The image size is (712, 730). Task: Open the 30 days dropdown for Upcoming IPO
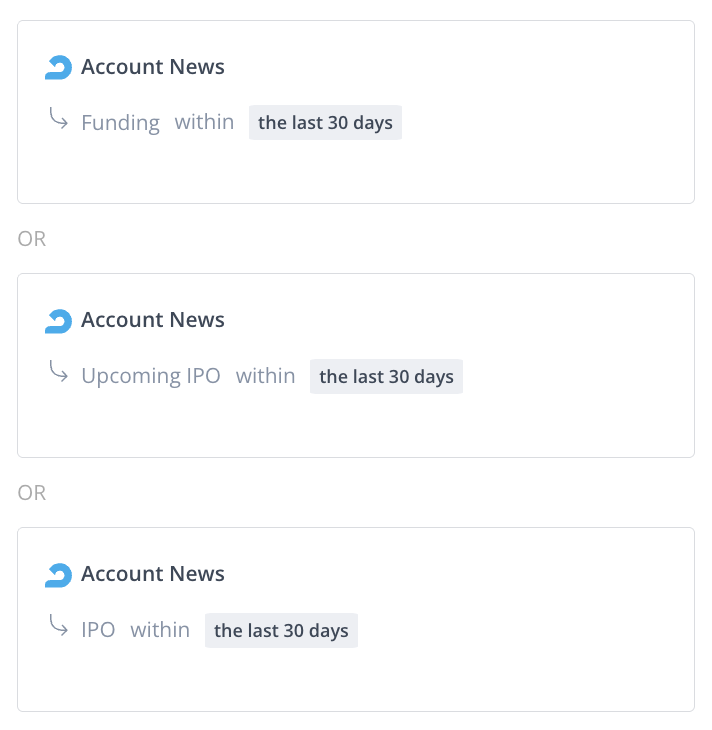386,377
